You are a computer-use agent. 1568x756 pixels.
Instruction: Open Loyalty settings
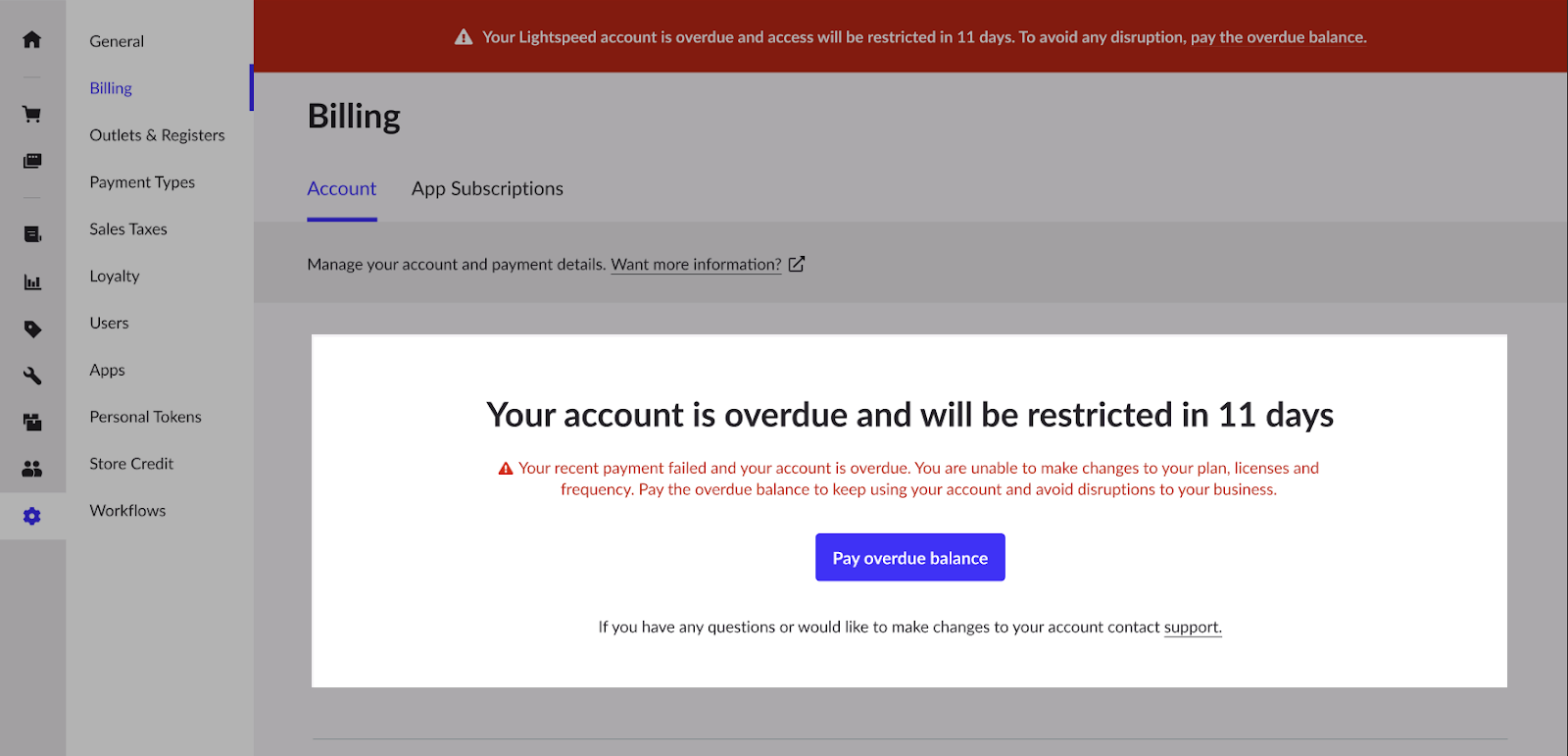[115, 277]
